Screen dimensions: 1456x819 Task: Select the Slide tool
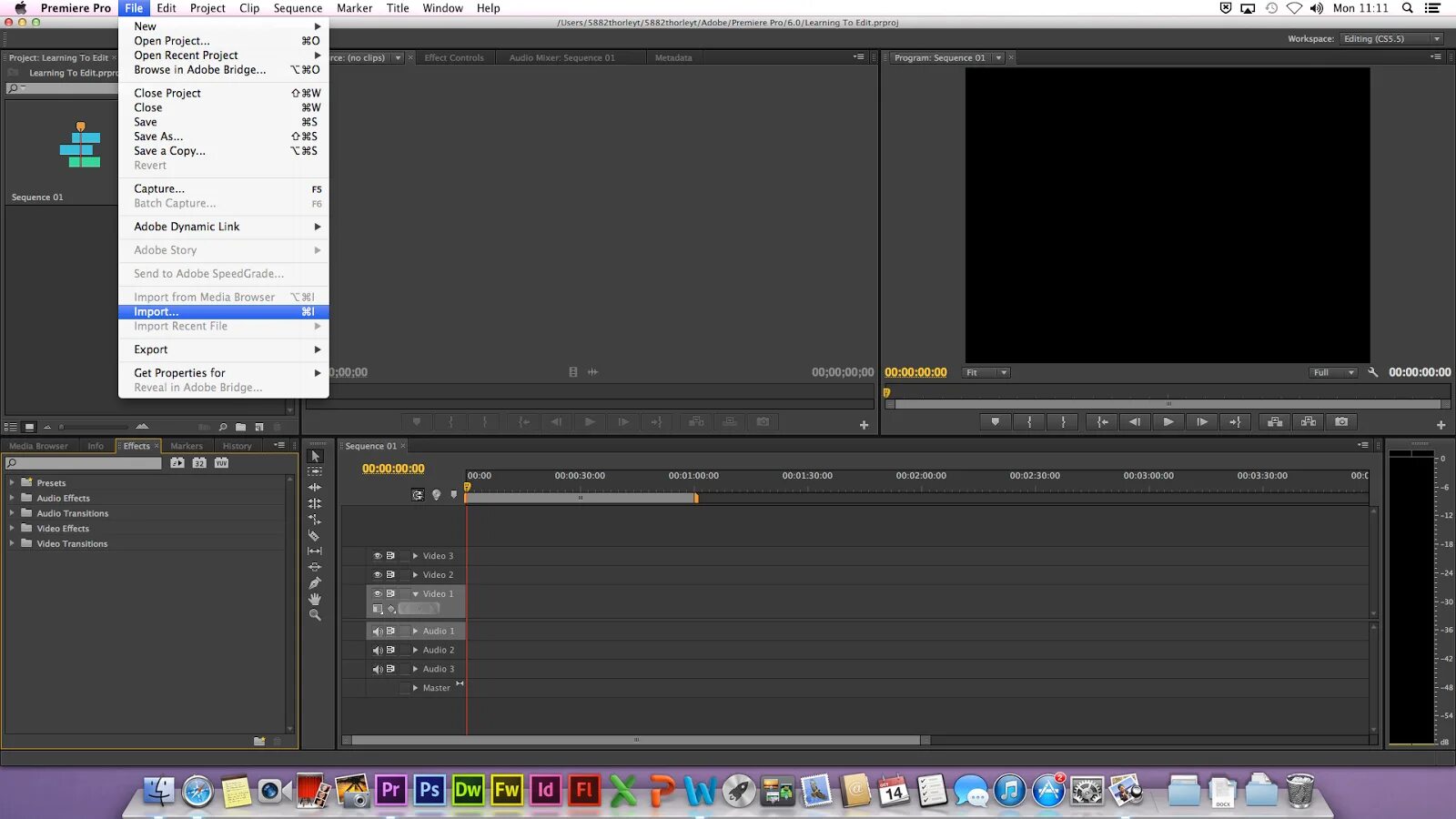[315, 567]
